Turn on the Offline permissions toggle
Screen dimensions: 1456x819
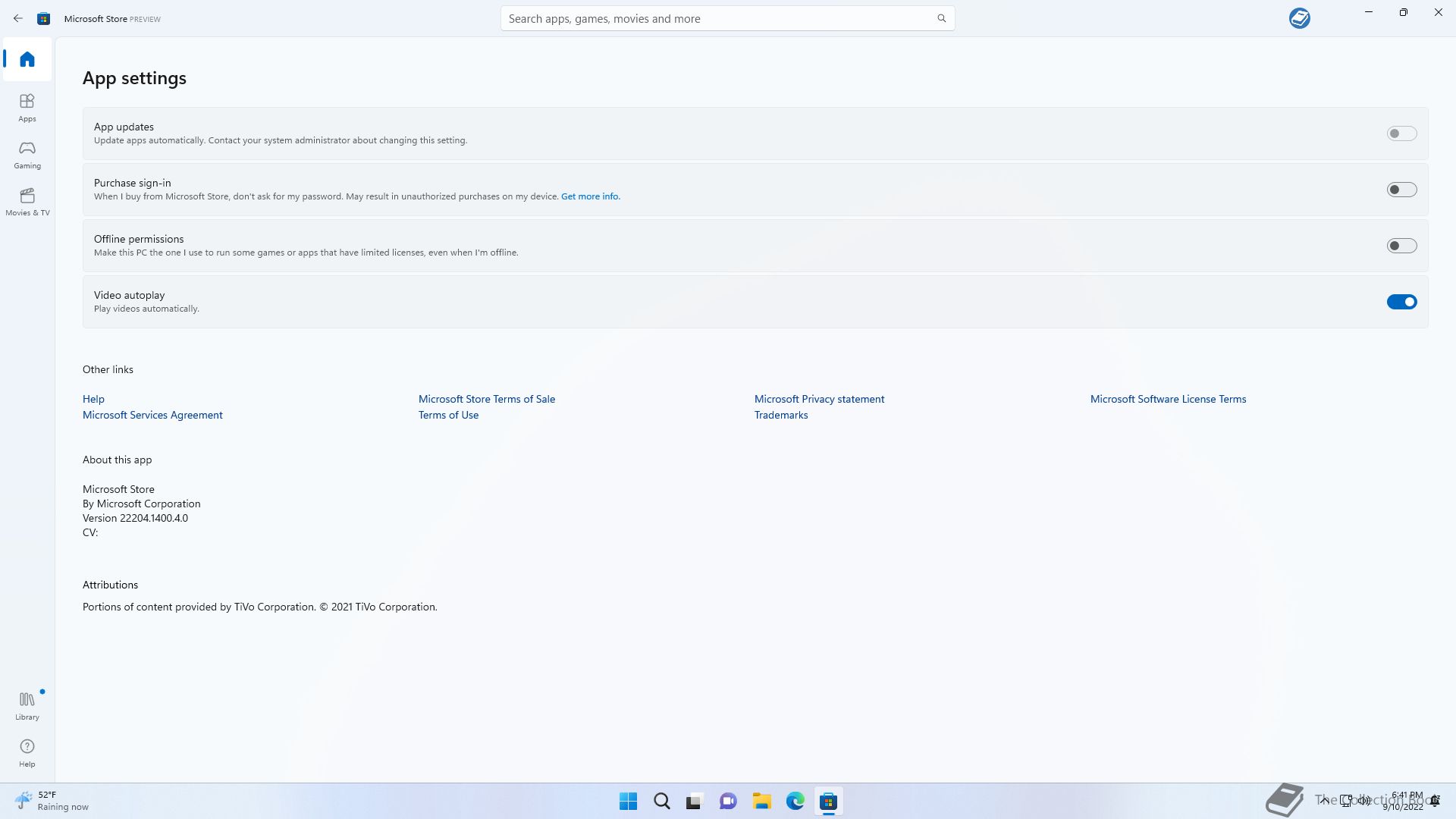coord(1401,246)
